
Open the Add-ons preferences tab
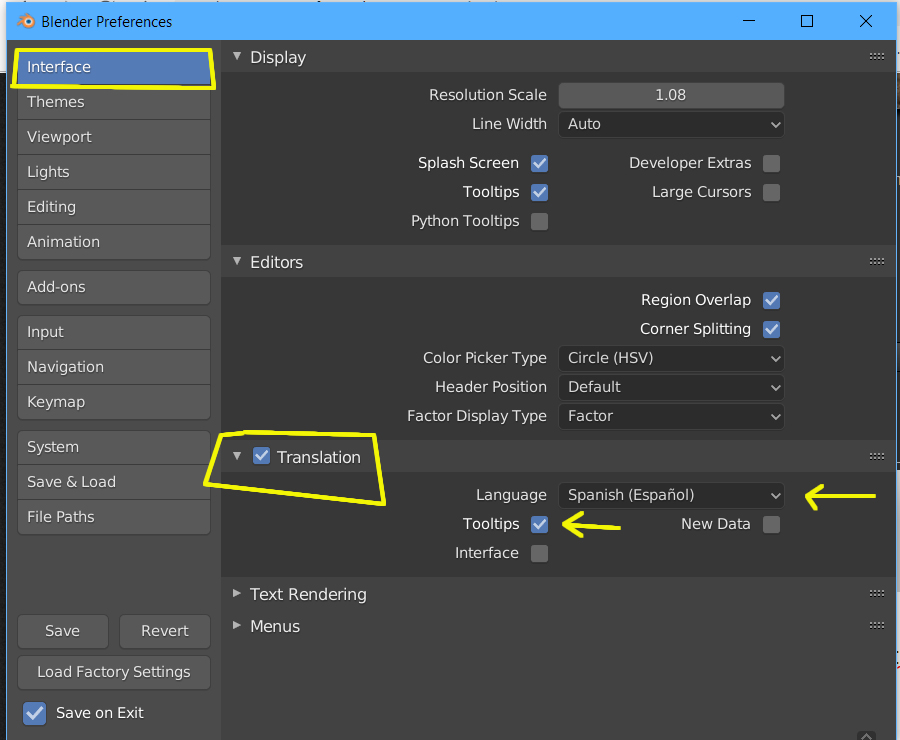point(113,287)
